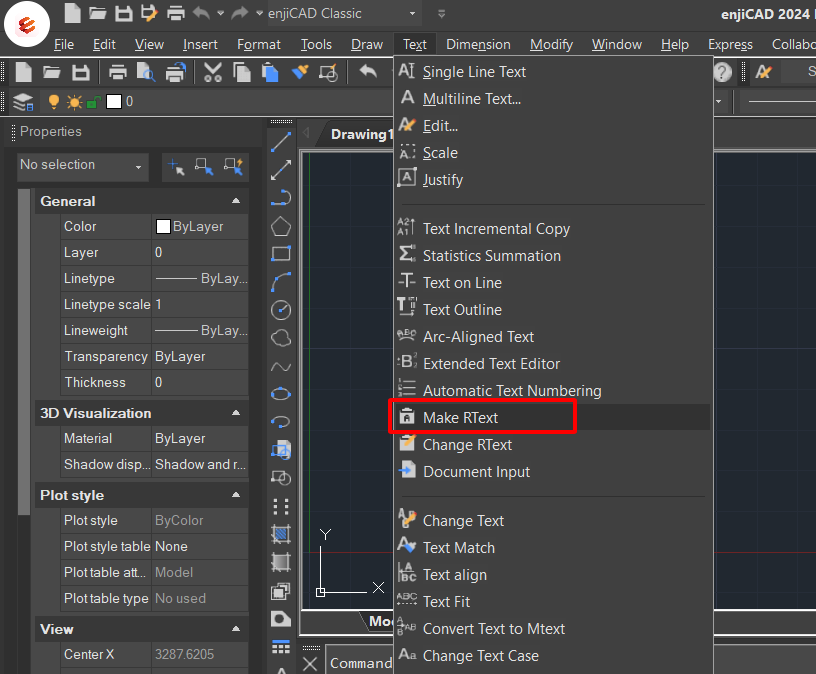Toggle layer 0 freeze sun icon
The height and width of the screenshot is (674, 816).
[x=74, y=102]
